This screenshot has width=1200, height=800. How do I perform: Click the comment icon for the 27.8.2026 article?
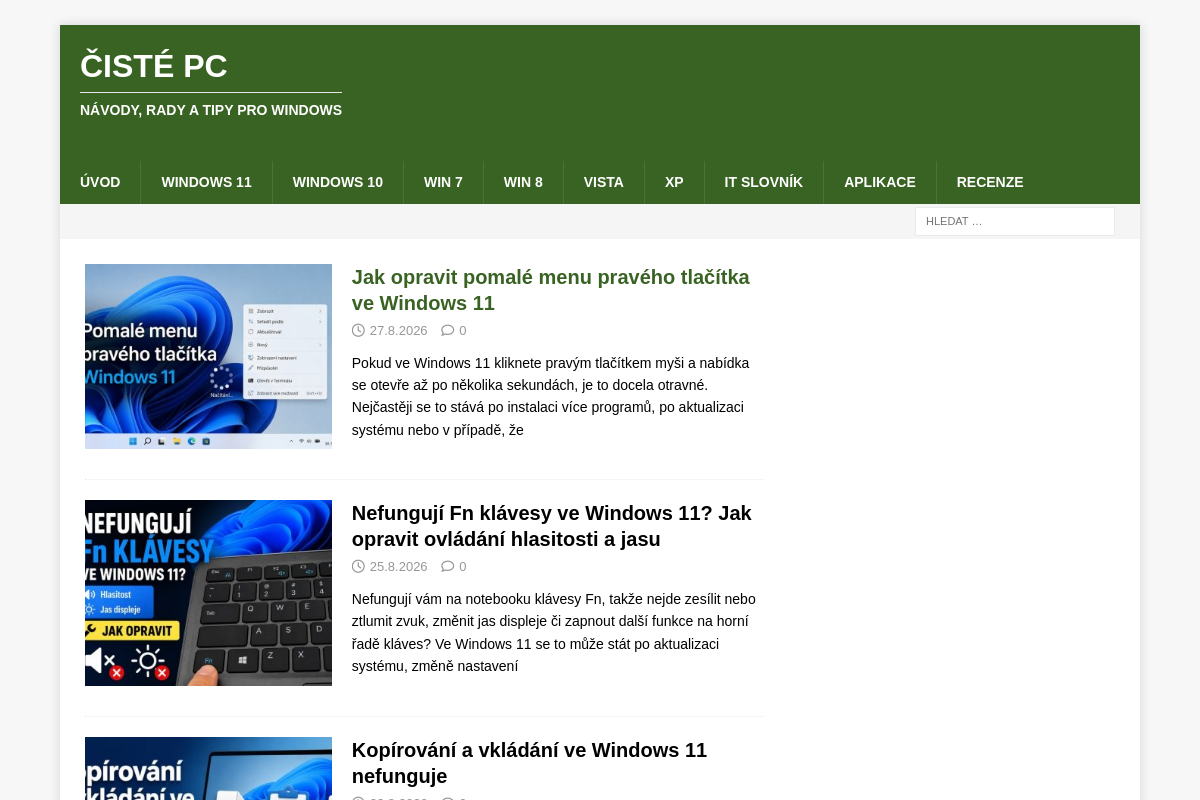(448, 330)
